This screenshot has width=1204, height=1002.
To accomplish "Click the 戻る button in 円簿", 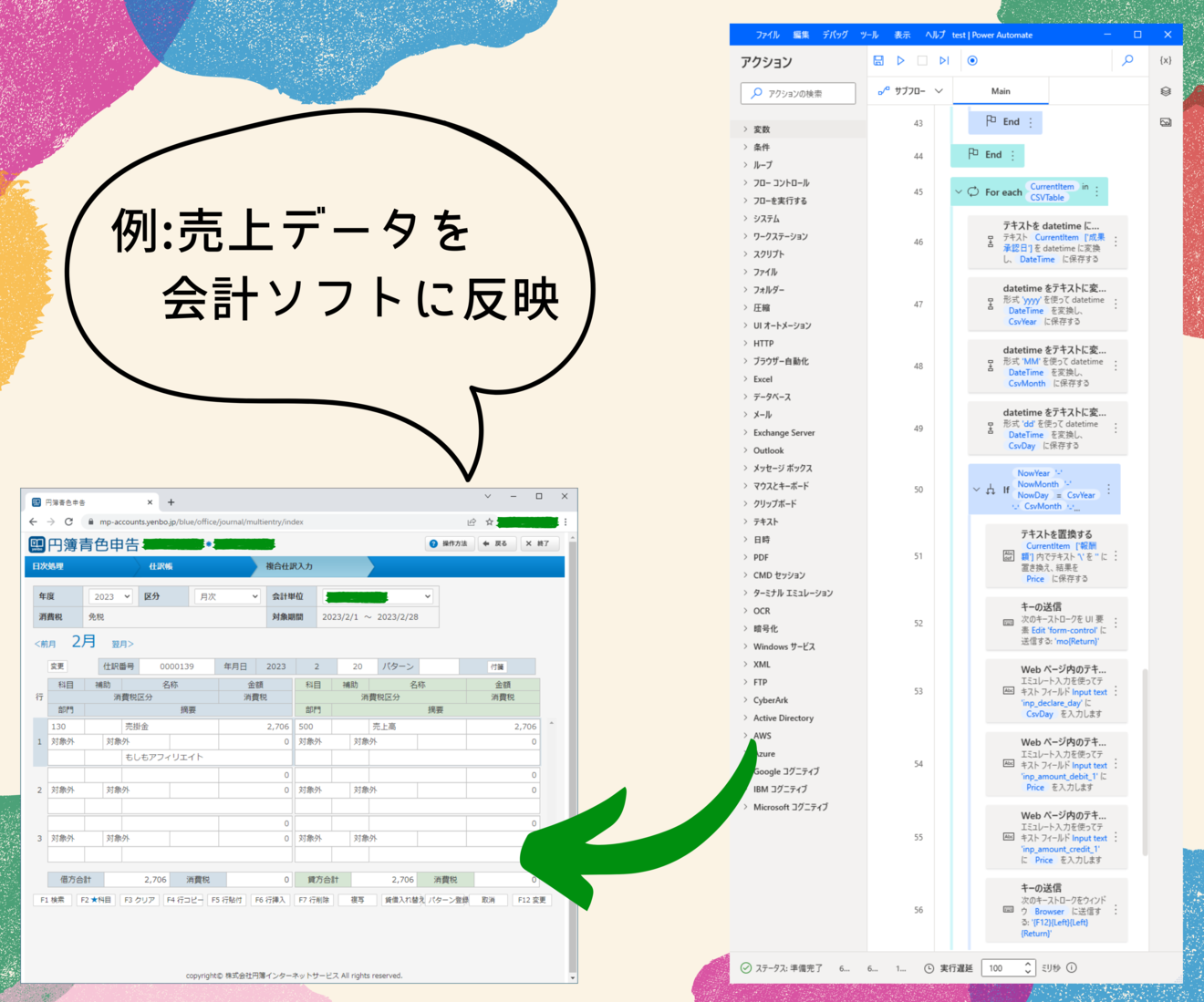I will click(x=496, y=543).
